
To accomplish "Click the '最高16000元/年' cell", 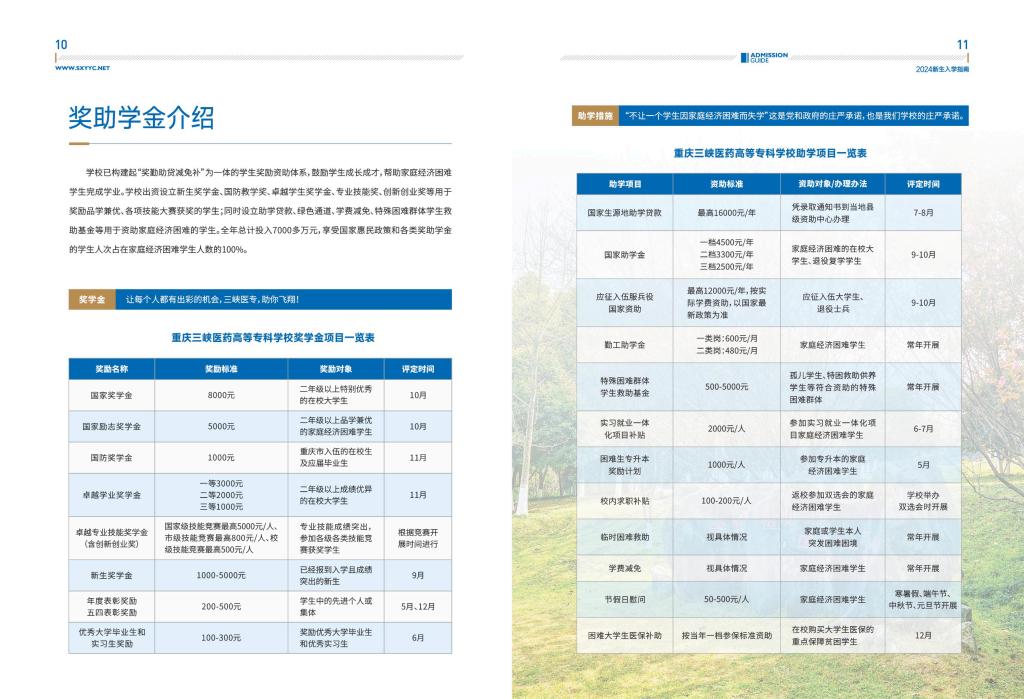I will 727,213.
